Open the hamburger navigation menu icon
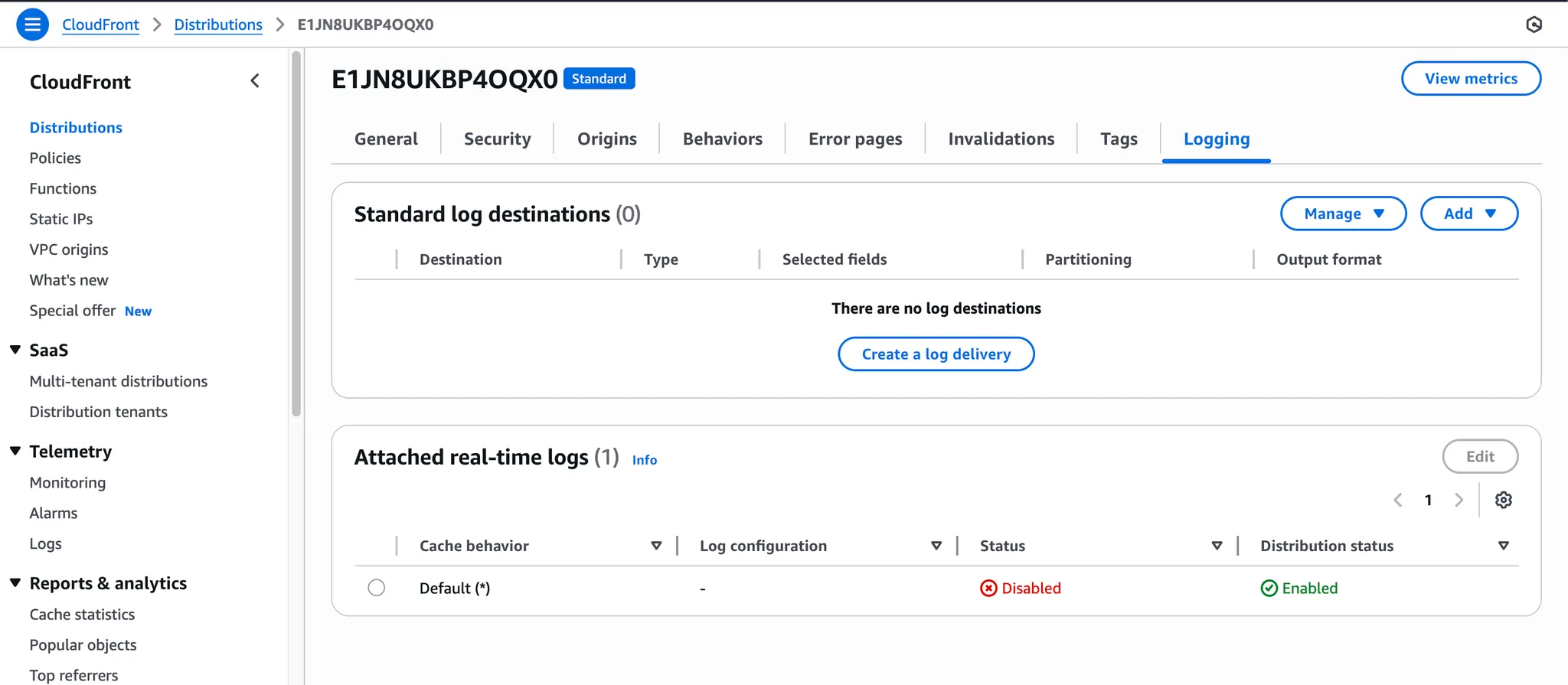Viewport: 1568px width, 685px height. pyautogui.click(x=32, y=24)
